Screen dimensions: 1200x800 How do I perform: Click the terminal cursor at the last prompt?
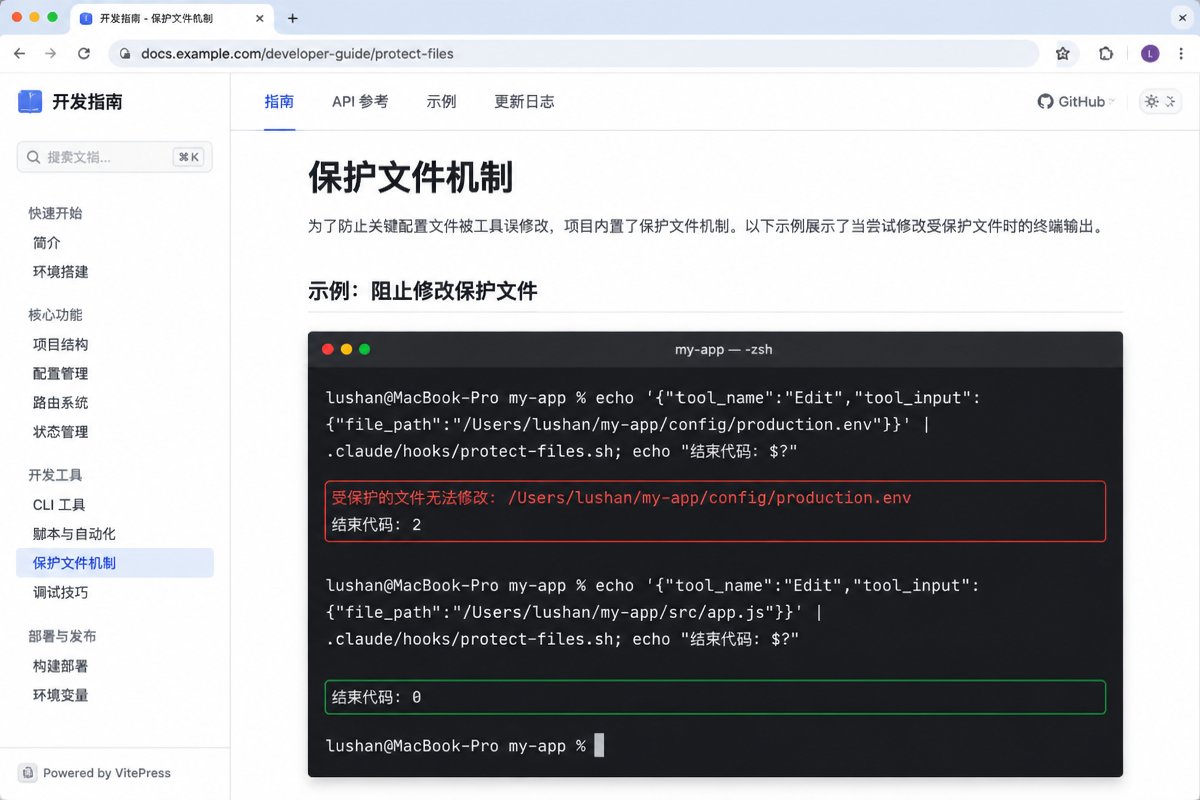pyautogui.click(x=599, y=745)
